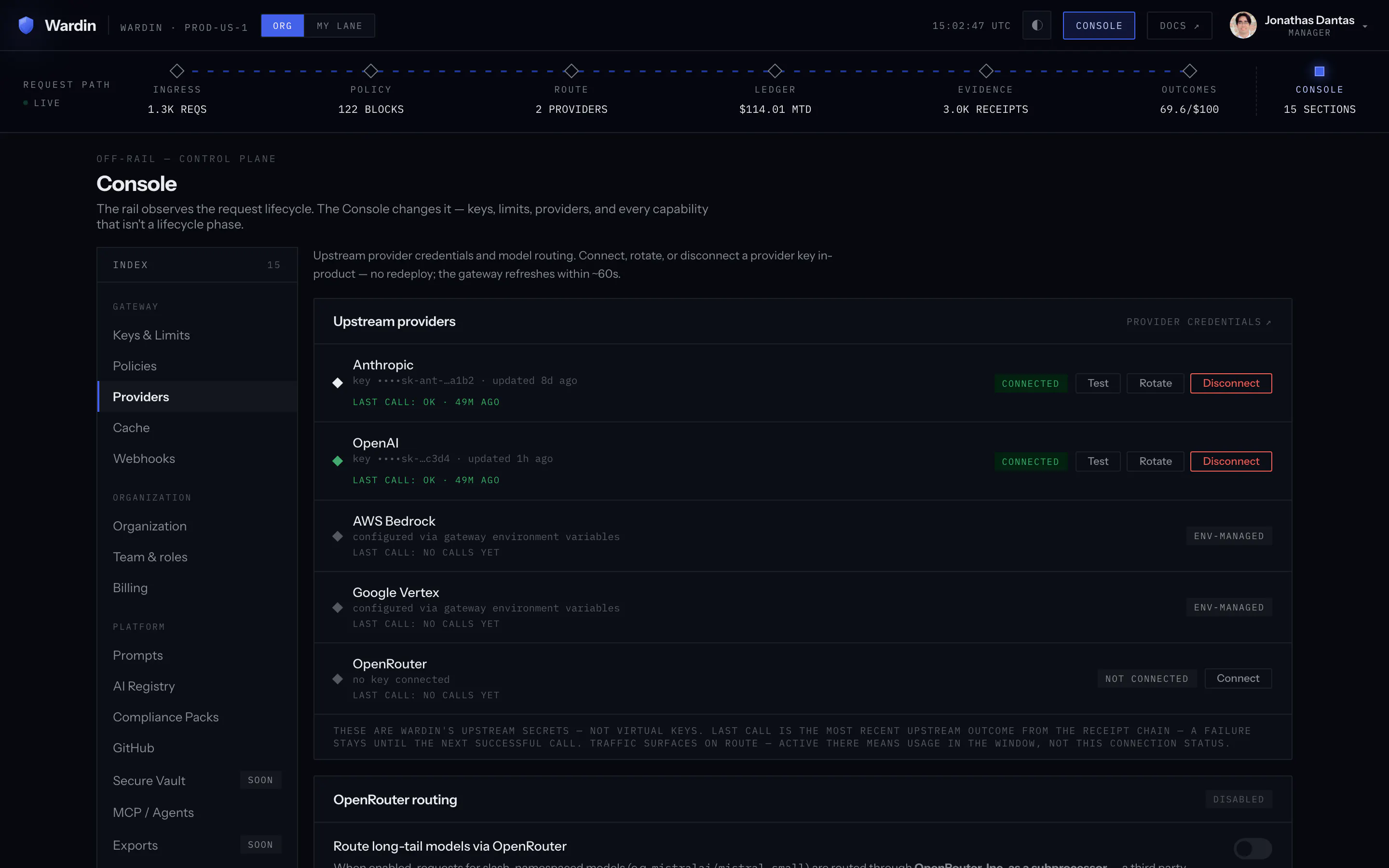
Task: Click the Ingress diamond marker
Action: click(x=177, y=71)
